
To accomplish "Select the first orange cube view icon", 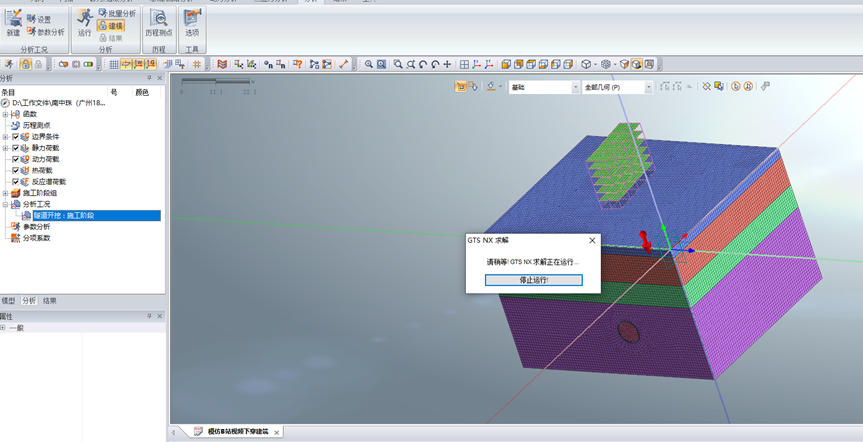I will (506, 64).
